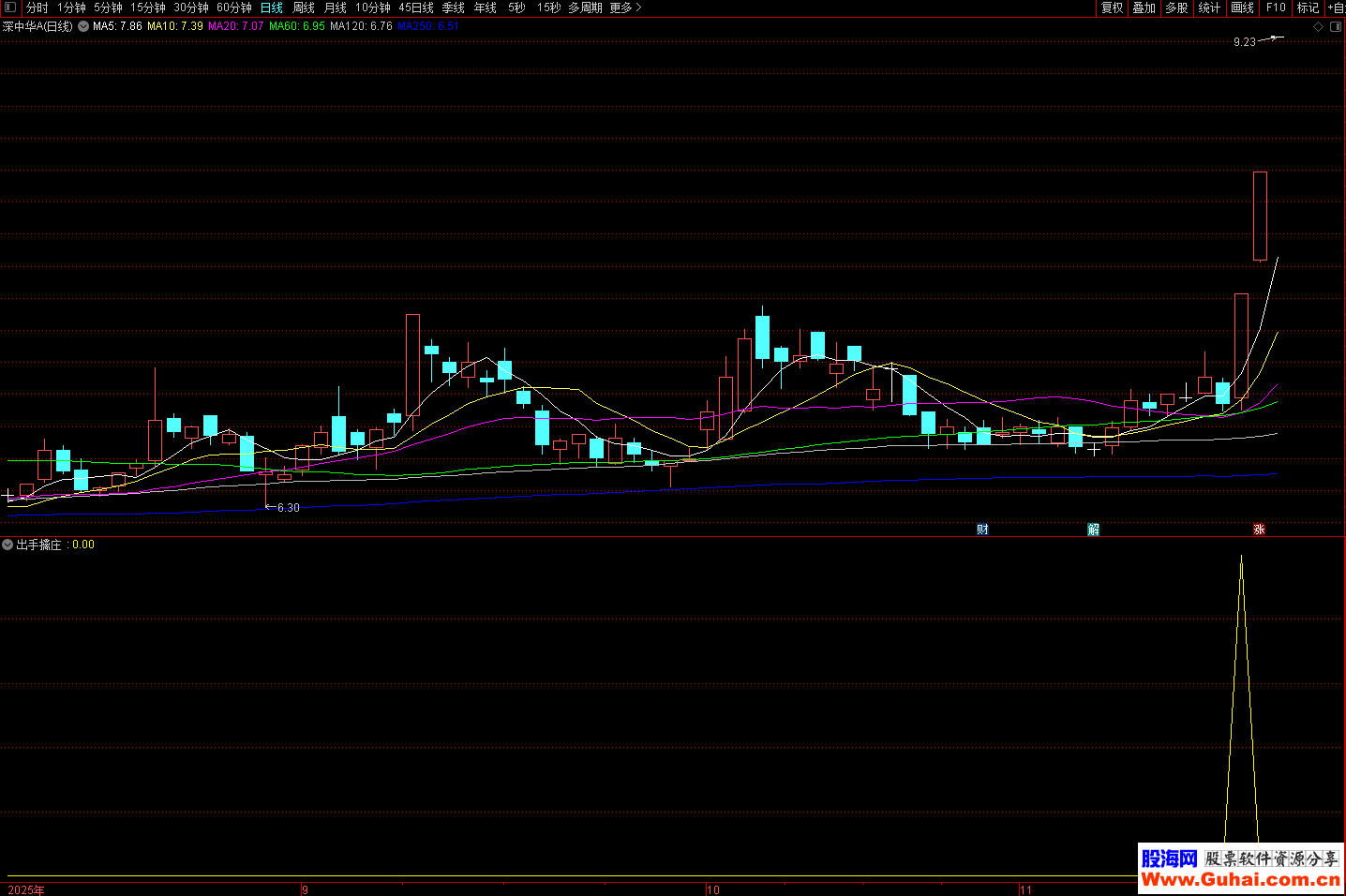Click the diamond icon at chart top-right
Screen dimensions: 1346x896
(1318, 27)
